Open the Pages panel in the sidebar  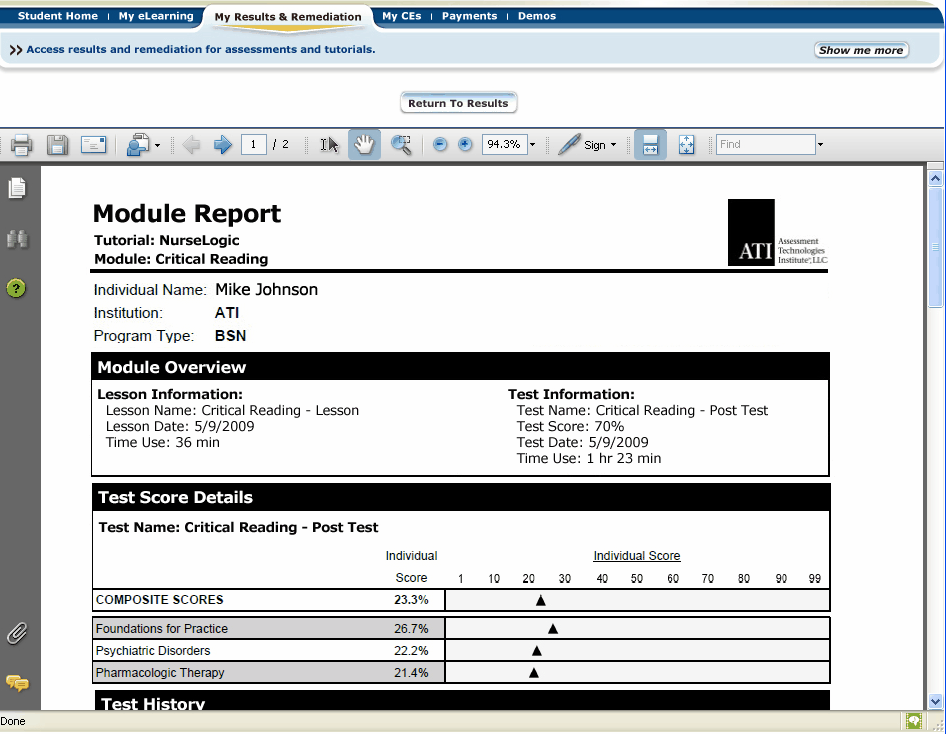17,188
